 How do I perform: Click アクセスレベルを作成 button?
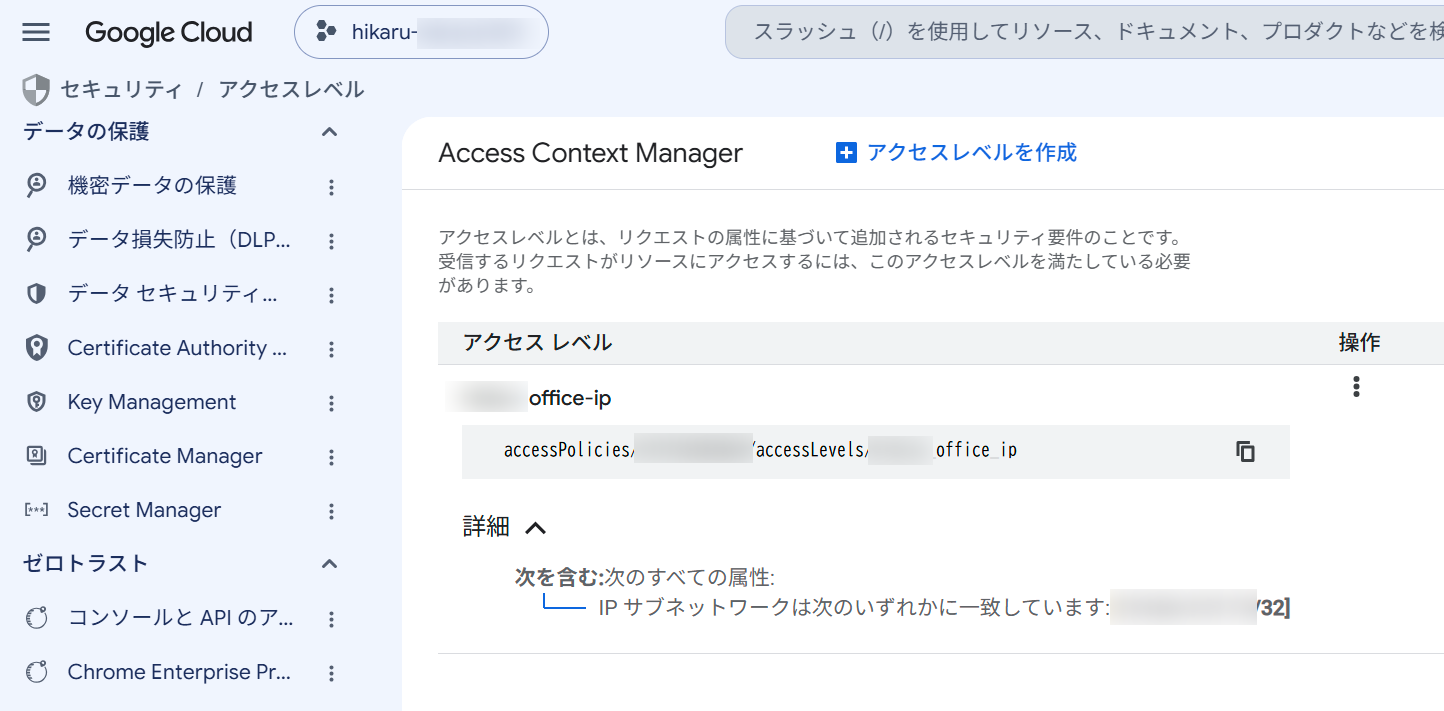coord(956,153)
